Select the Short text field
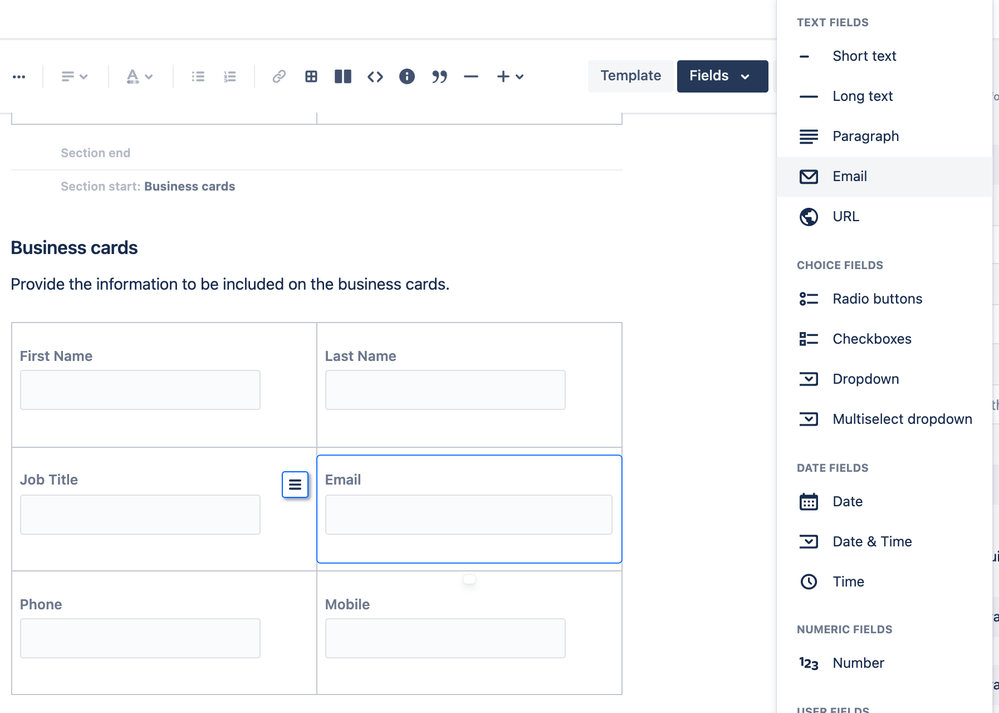 click(884, 56)
